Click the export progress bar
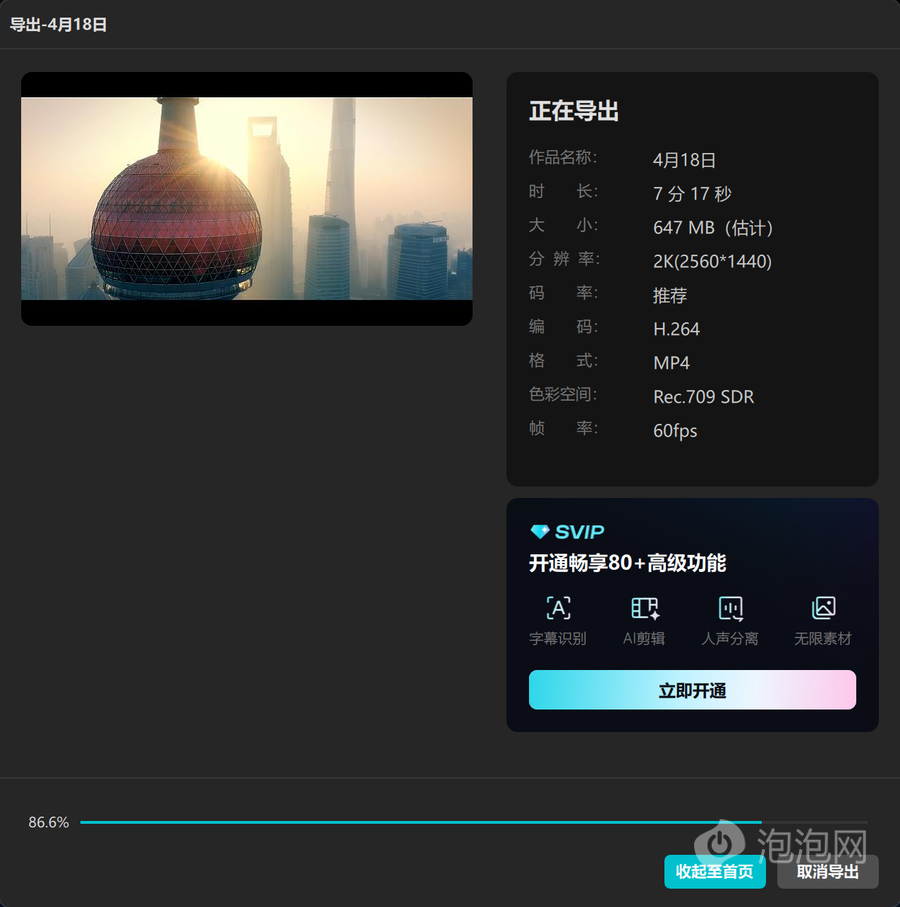Image resolution: width=900 pixels, height=907 pixels. pyautogui.click(x=420, y=822)
